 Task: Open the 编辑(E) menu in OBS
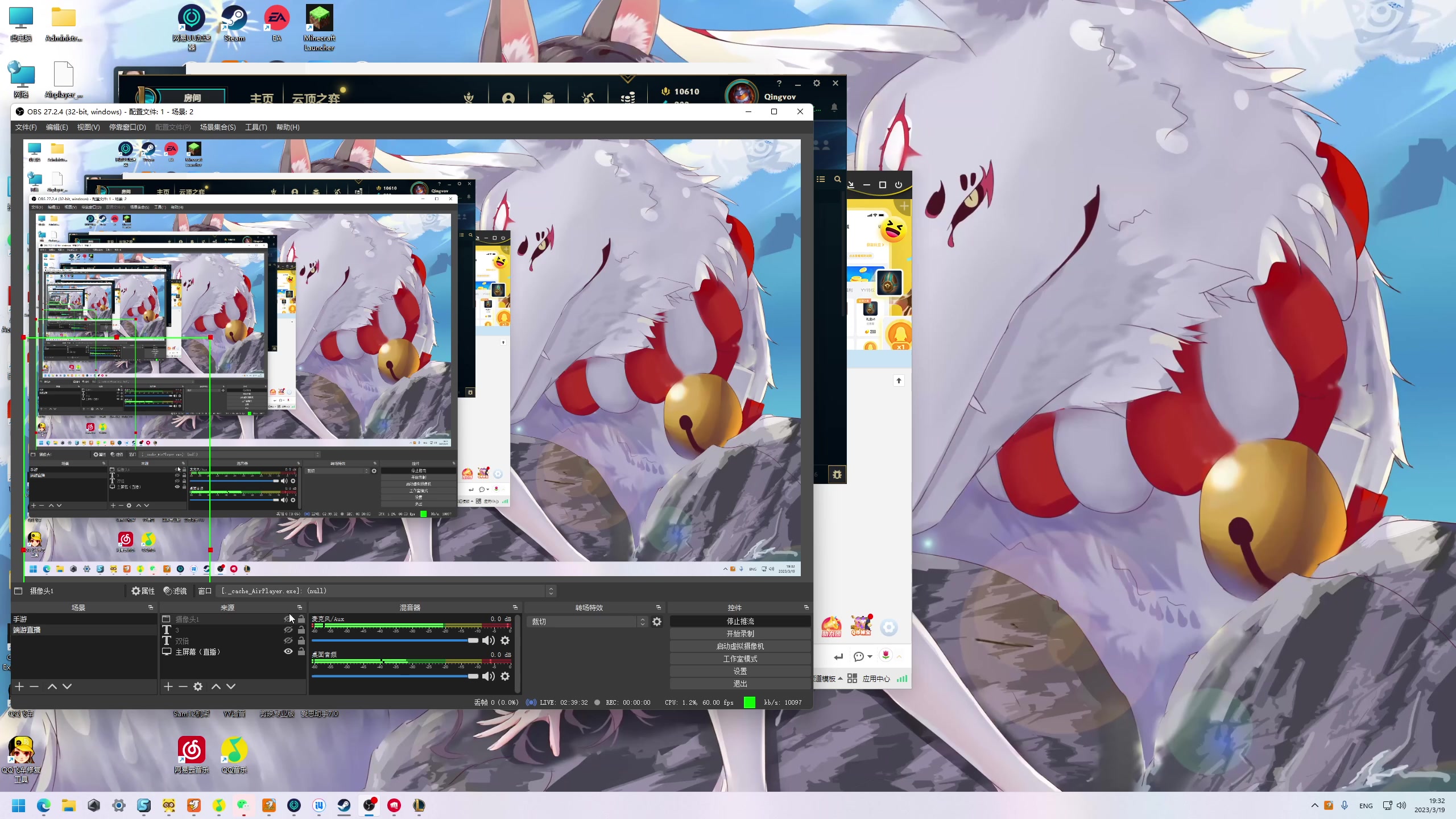57,127
